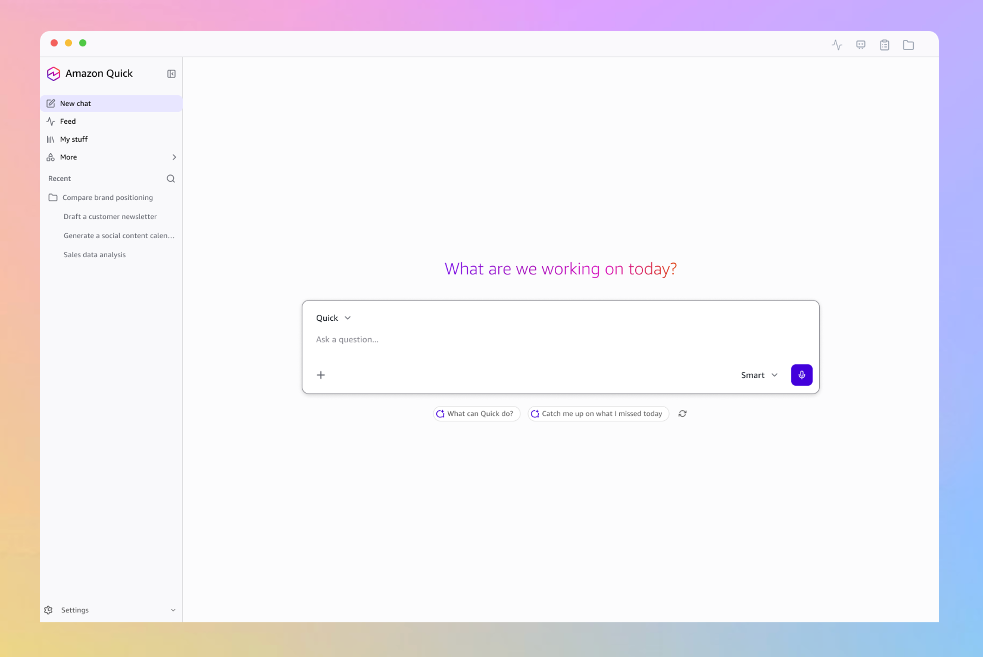983x657 pixels.
Task: Open Settings at sidebar bottom
Action: [112, 610]
